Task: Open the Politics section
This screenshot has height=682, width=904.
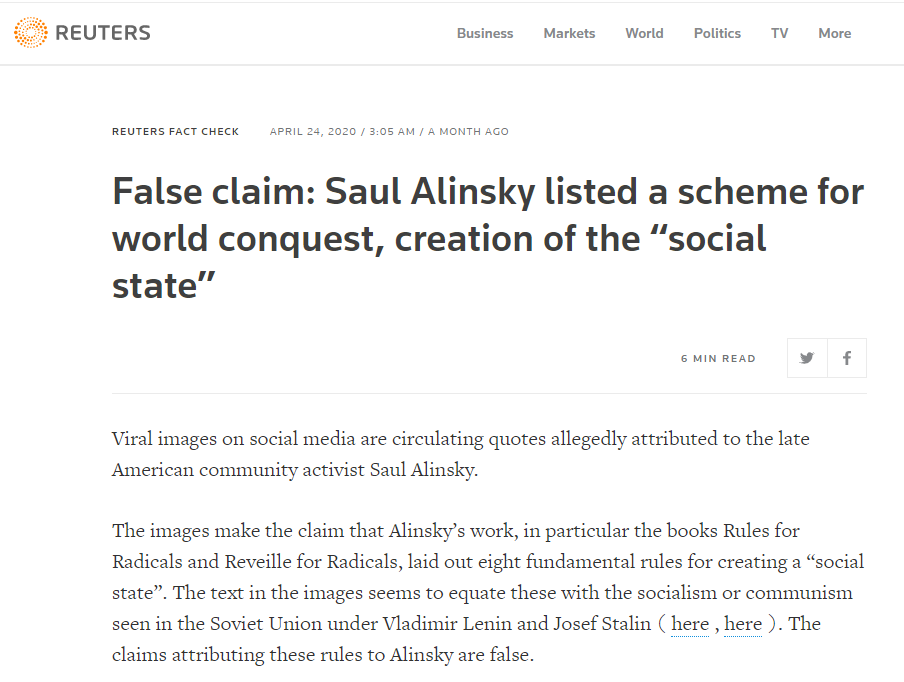Action: click(x=717, y=33)
